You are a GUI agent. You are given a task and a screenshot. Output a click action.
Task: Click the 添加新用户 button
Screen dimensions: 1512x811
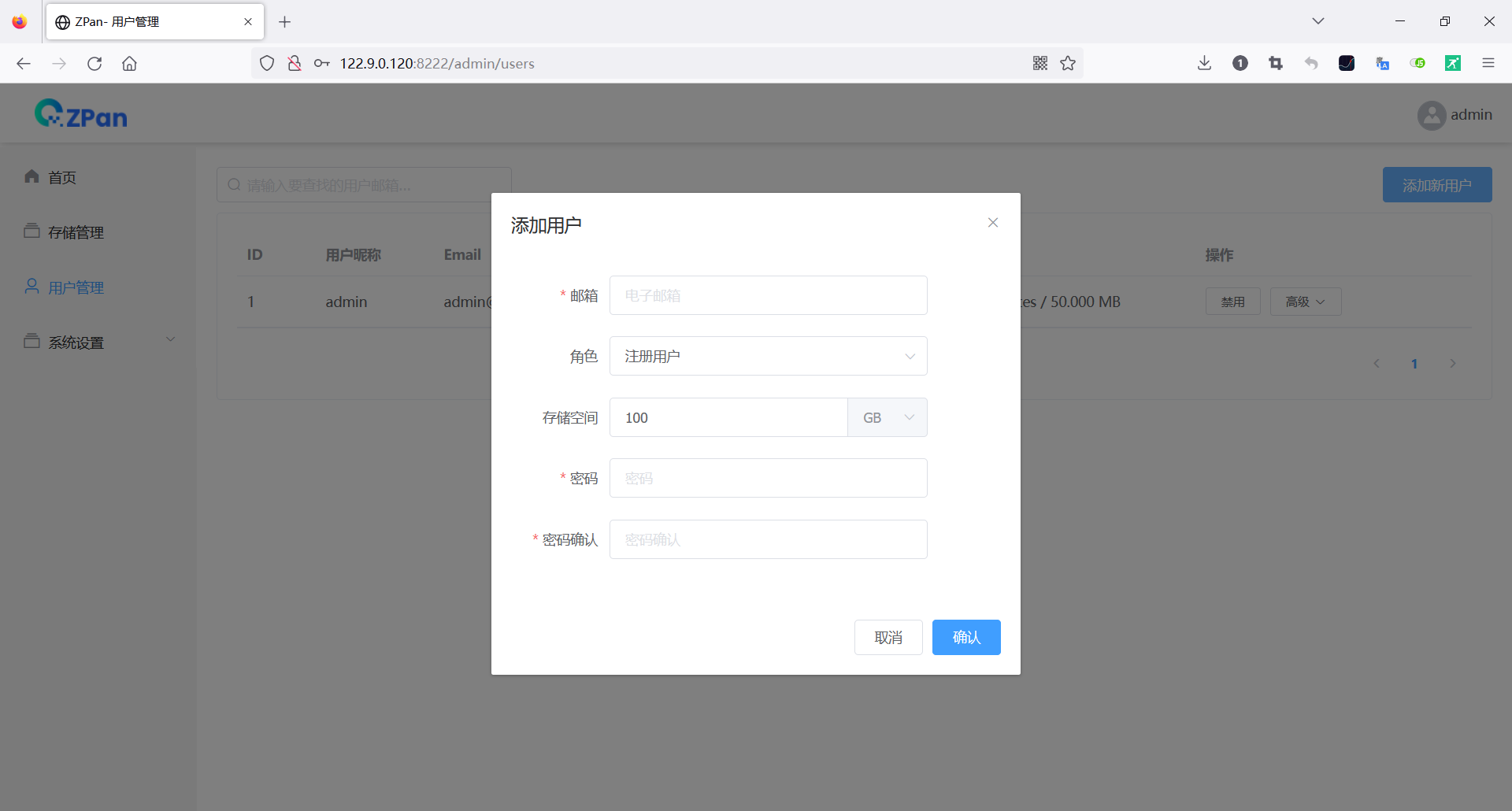[1437, 184]
